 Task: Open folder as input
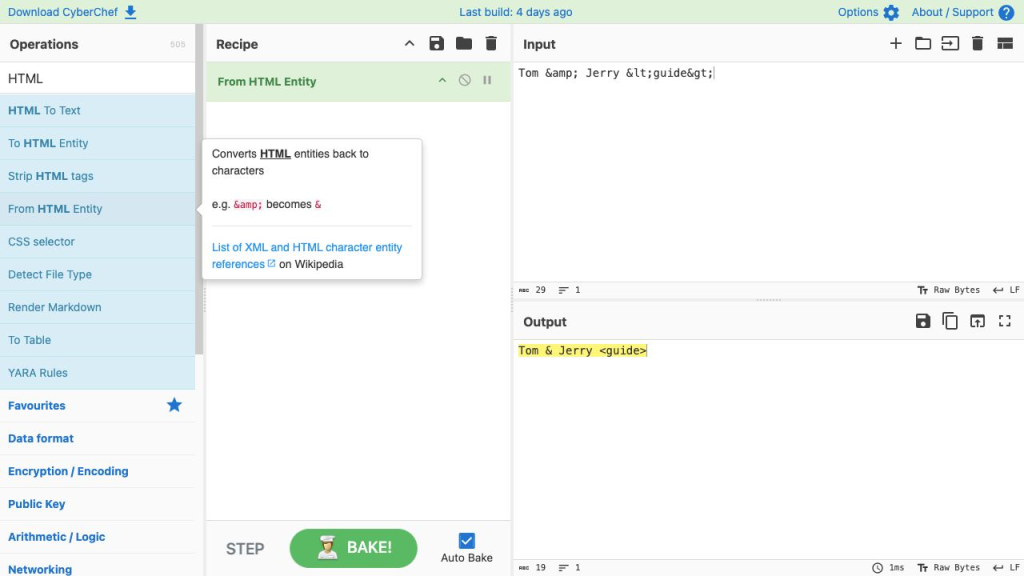(x=923, y=44)
